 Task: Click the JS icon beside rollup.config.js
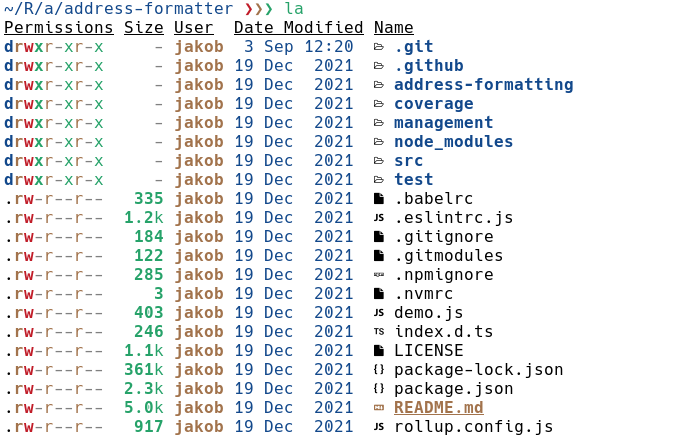[x=379, y=427]
